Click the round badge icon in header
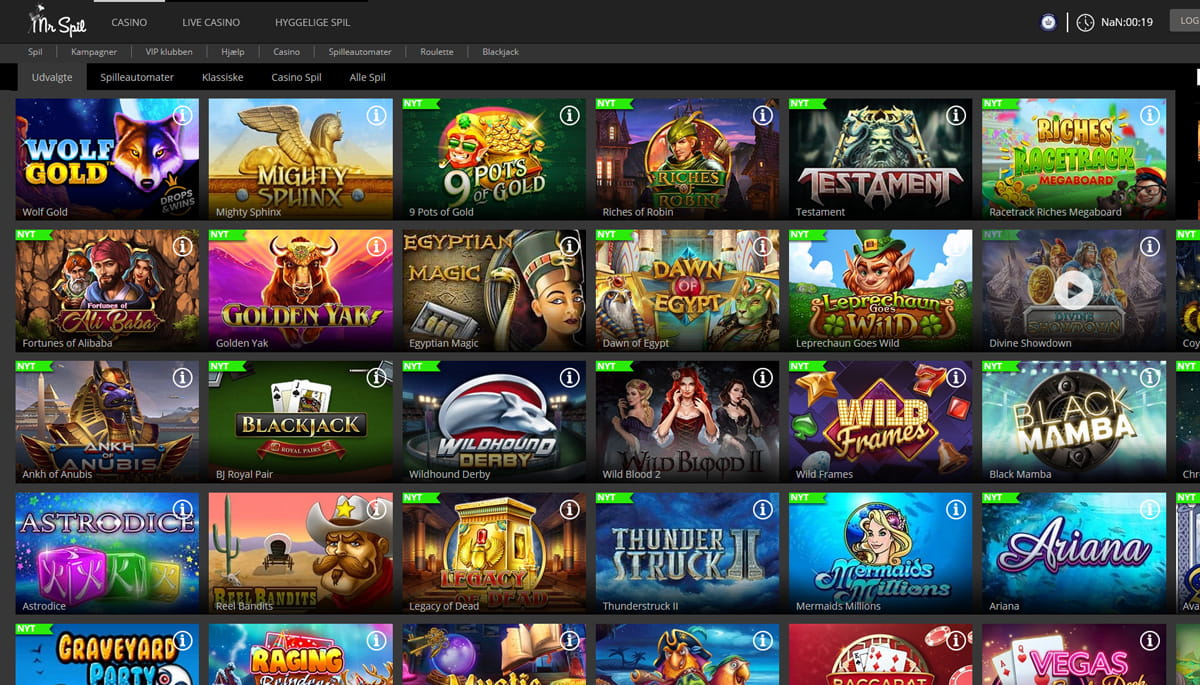Image resolution: width=1200 pixels, height=685 pixels. pos(1048,22)
